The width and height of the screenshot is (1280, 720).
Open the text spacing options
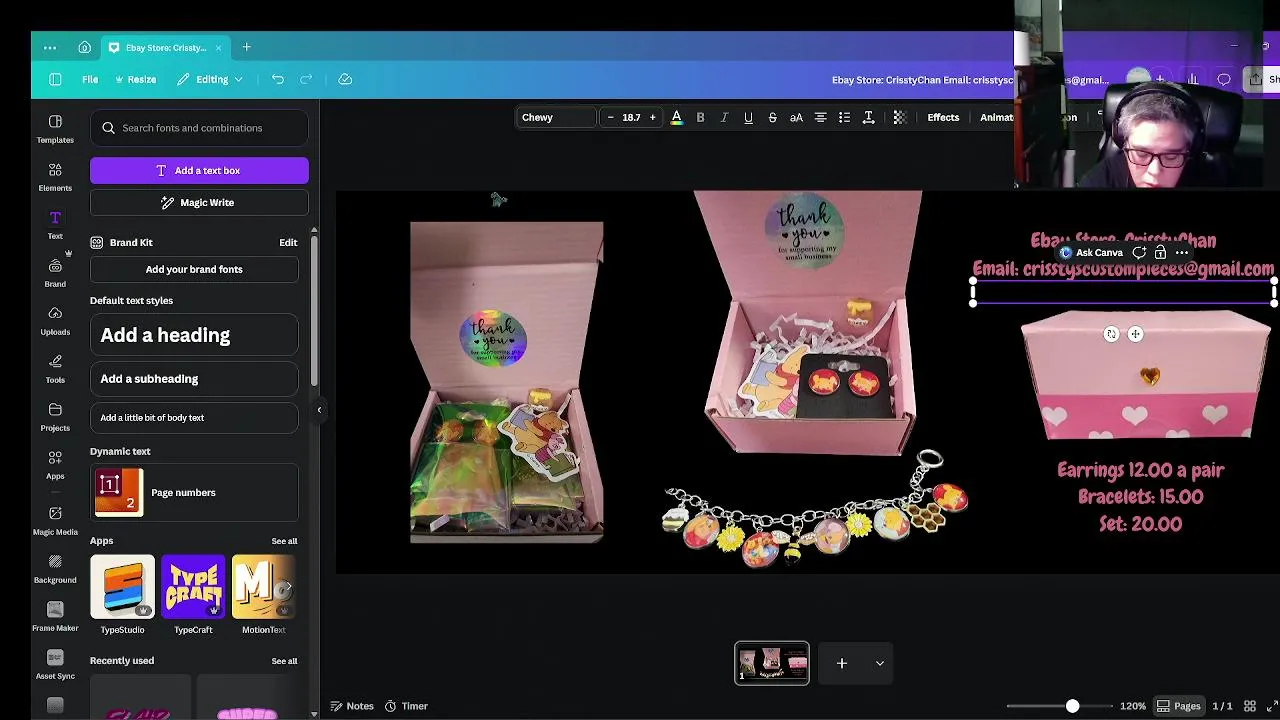click(x=868, y=117)
